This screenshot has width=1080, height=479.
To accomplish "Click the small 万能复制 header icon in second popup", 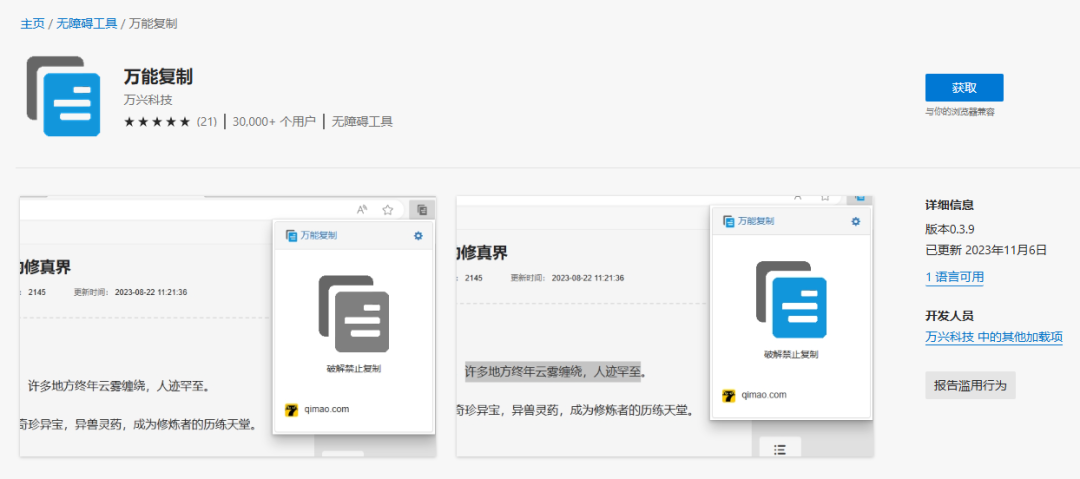I will tap(729, 221).
